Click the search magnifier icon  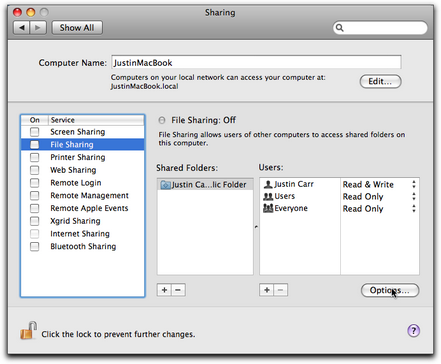click(x=340, y=28)
